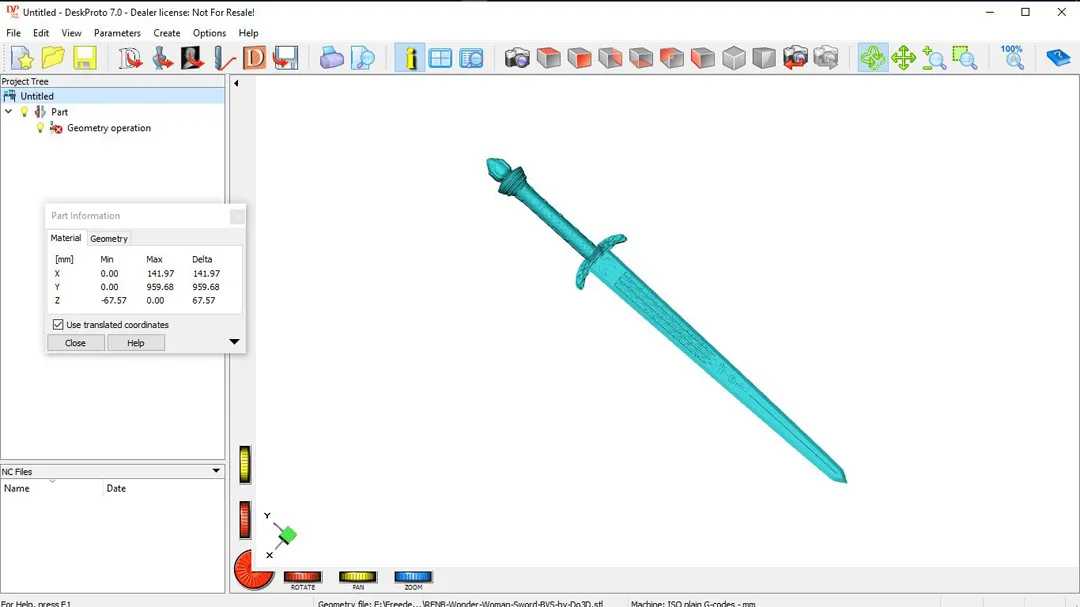Activate the green four-arrow pan icon

click(903, 58)
